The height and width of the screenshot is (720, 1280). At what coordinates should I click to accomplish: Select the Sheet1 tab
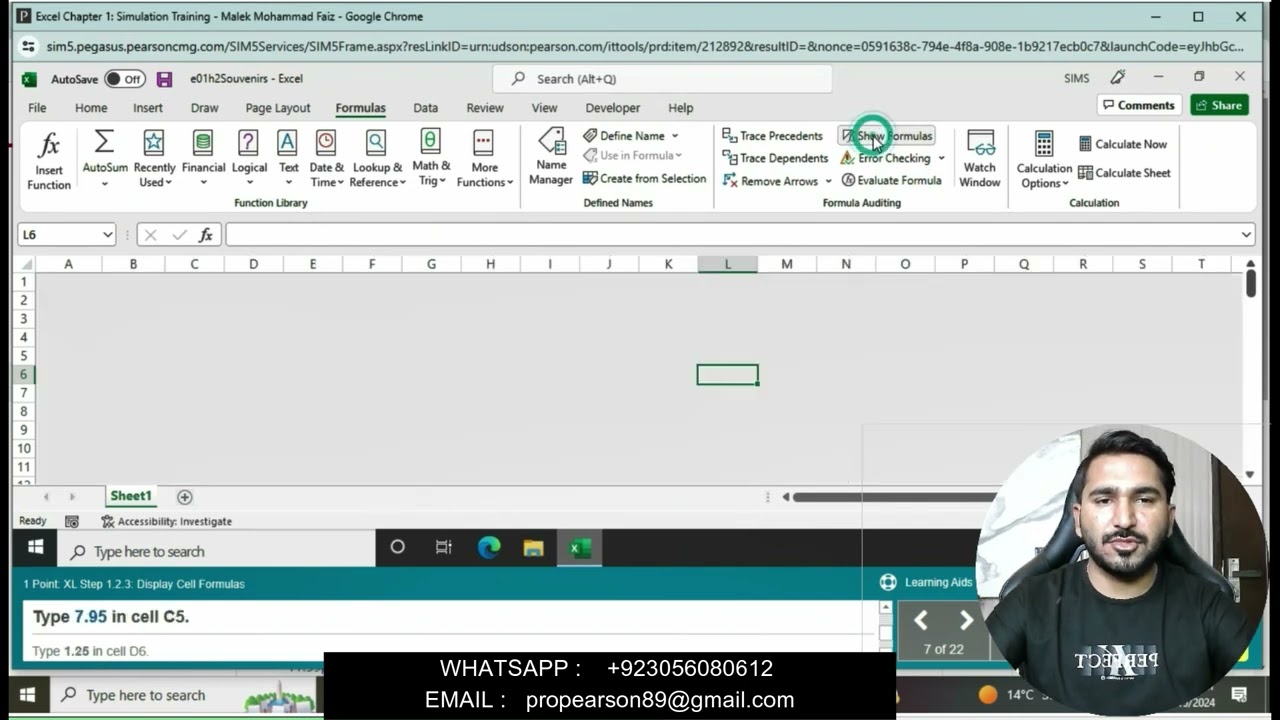pos(131,496)
